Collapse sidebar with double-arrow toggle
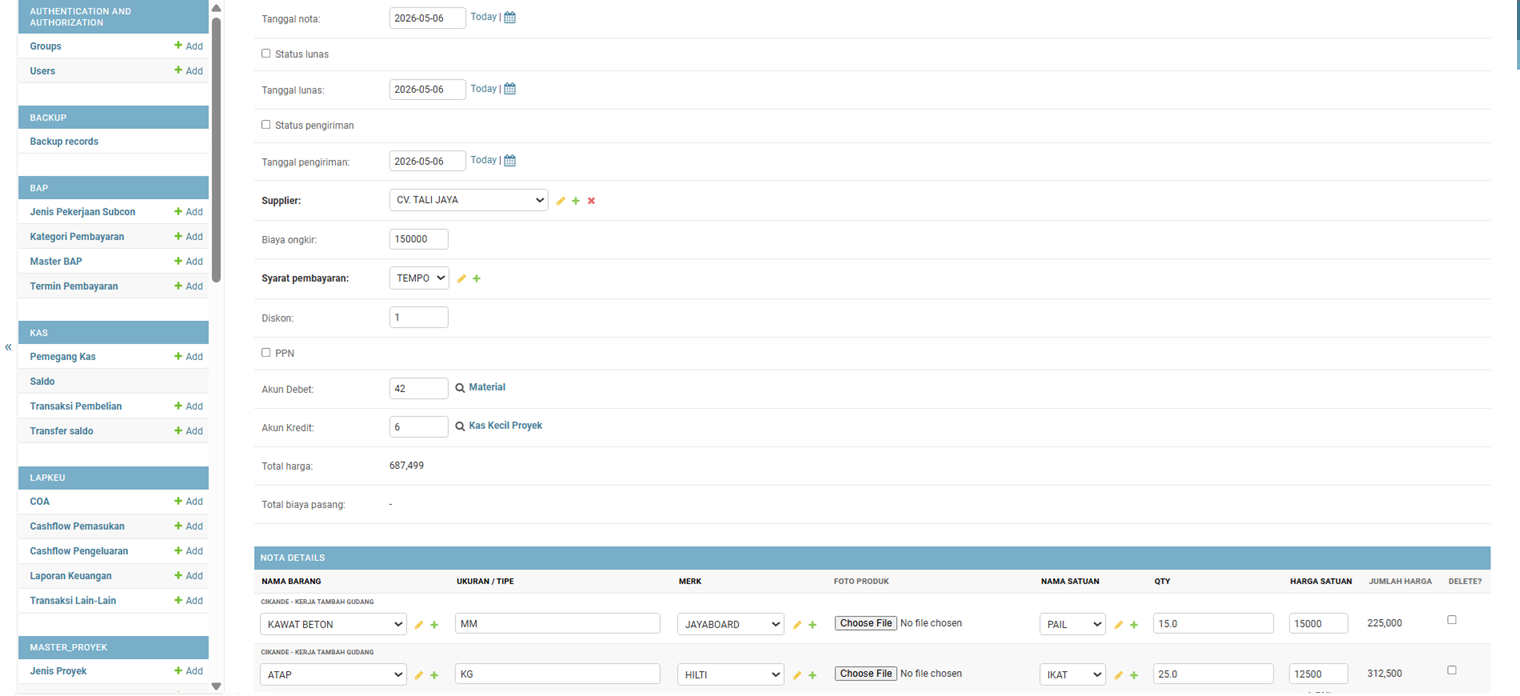Viewport: 1520px width, 696px height. pos(8,347)
